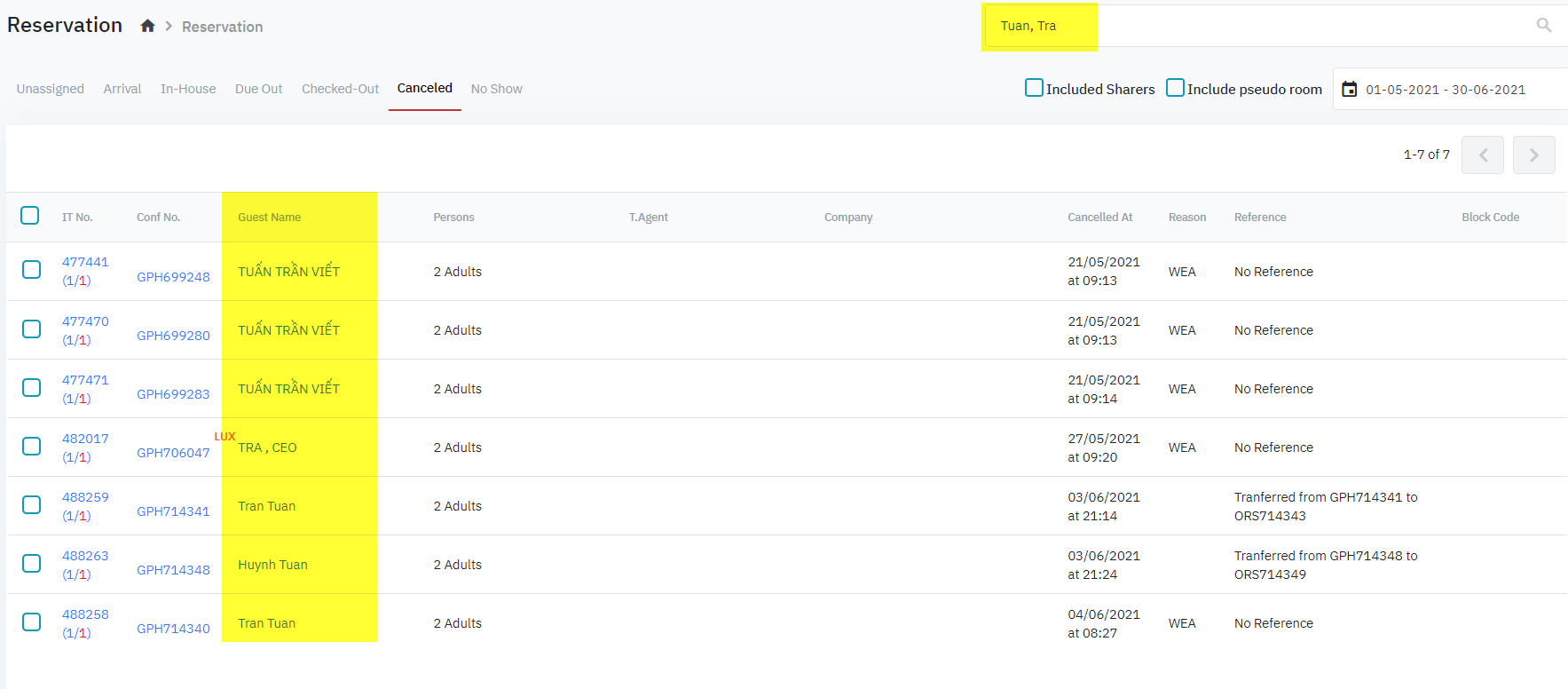Switch to the Arrival tab

coord(122,89)
